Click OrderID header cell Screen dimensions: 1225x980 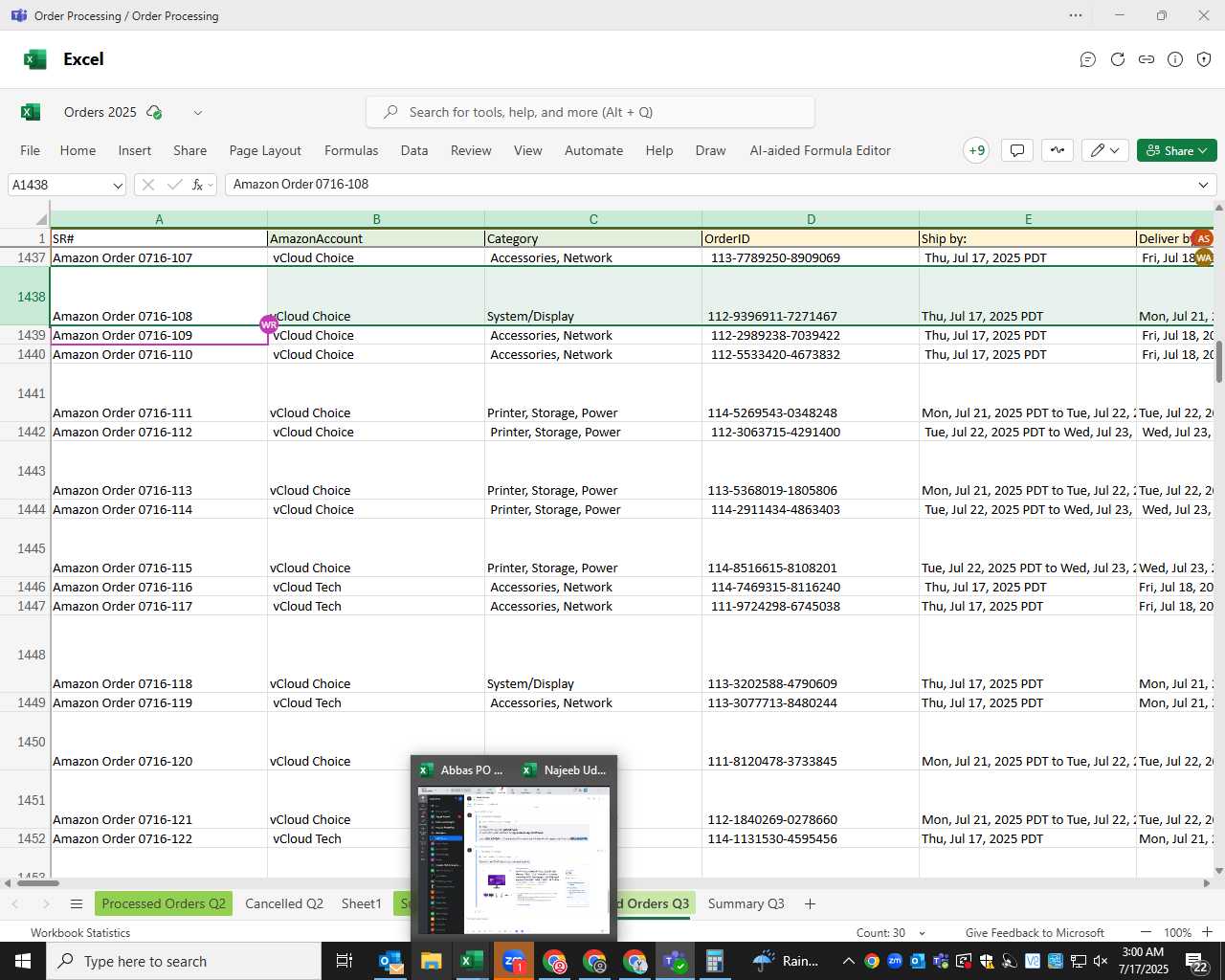pos(811,238)
